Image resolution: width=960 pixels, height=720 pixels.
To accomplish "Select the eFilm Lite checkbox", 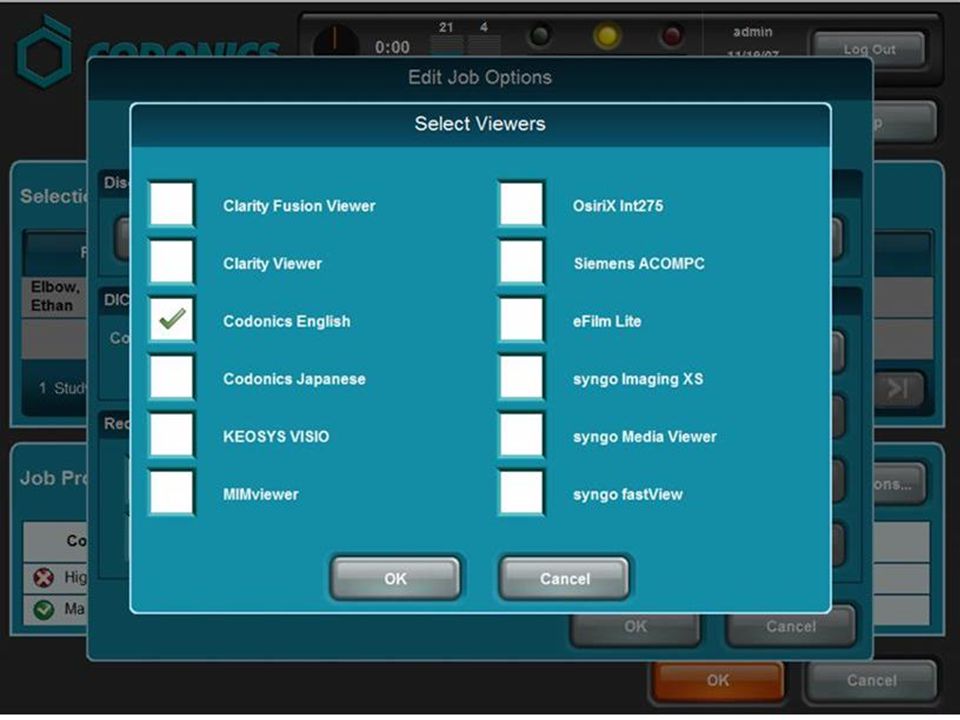I will point(521,319).
